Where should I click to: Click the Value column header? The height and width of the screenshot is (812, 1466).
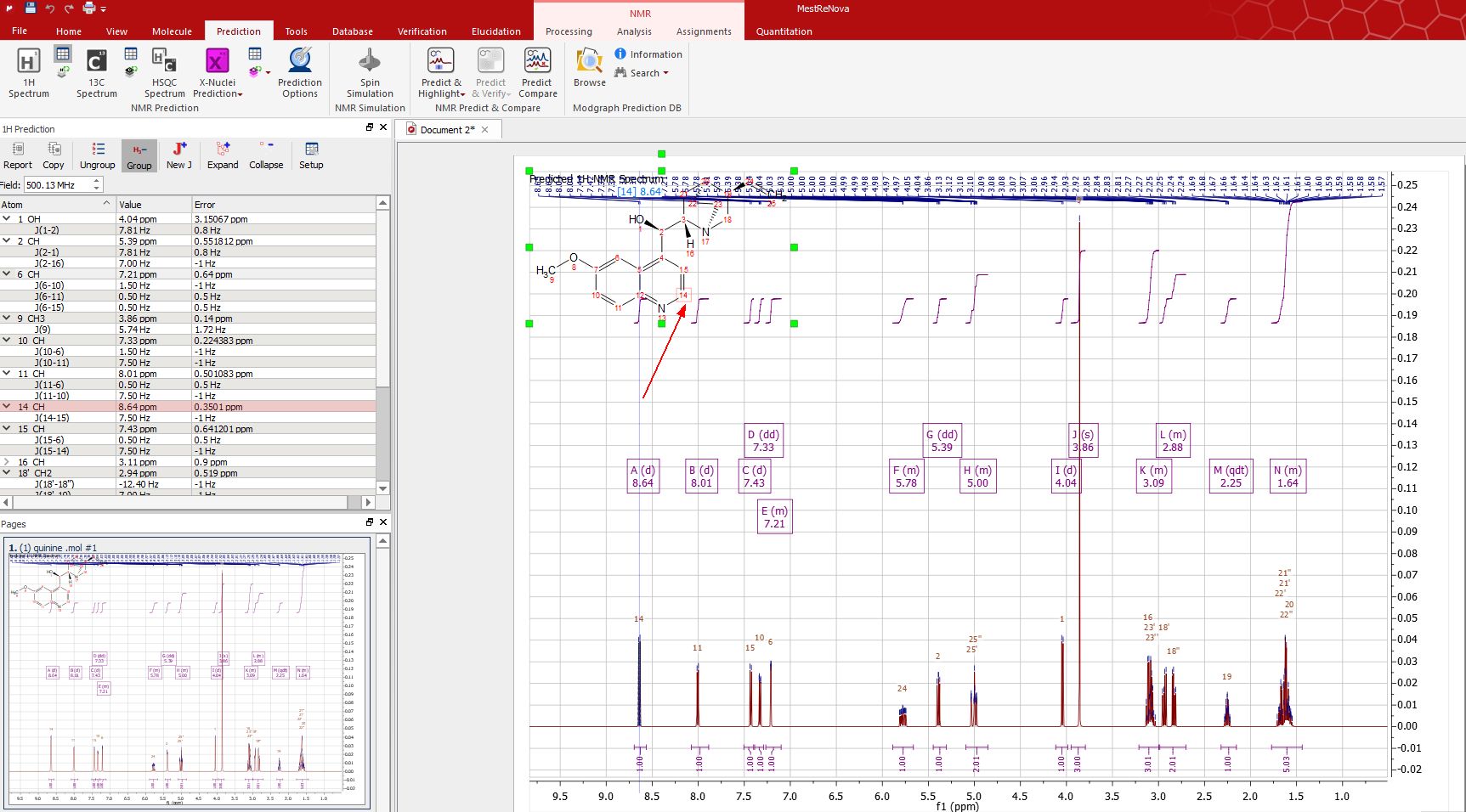point(154,204)
